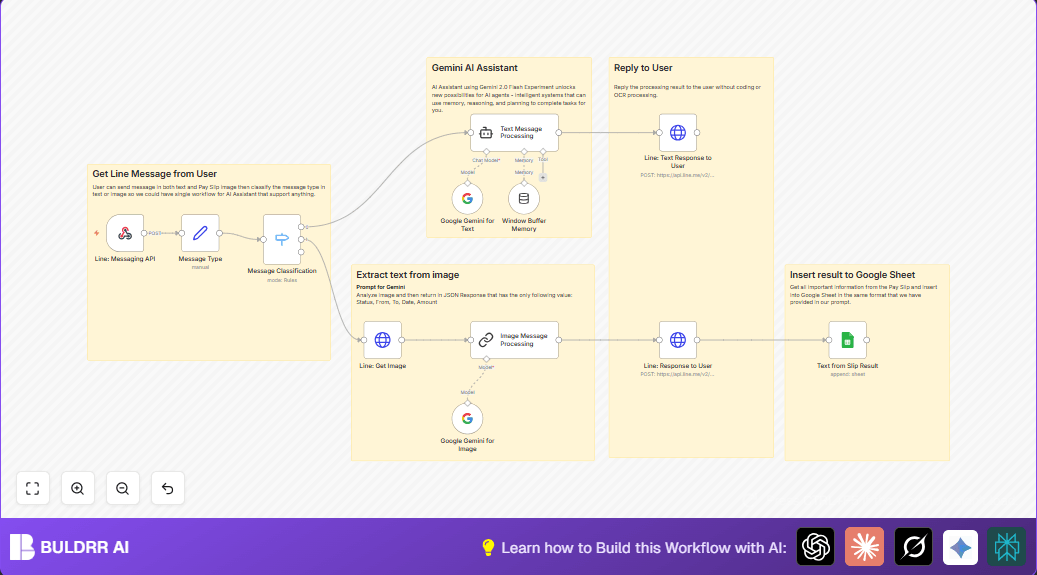Open the Message Classification switch node
Image resolution: width=1037 pixels, height=575 pixels.
coord(282,239)
